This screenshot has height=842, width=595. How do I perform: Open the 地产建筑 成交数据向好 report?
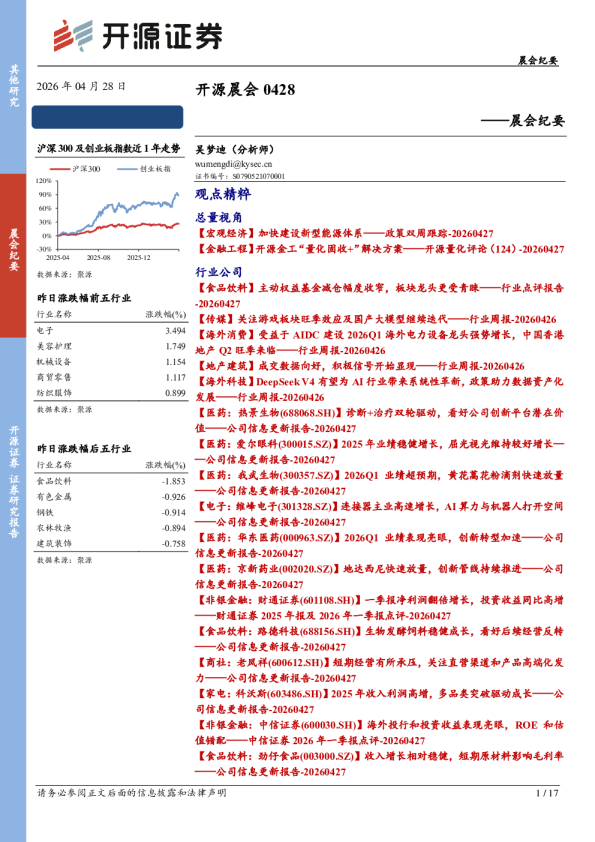(360, 366)
